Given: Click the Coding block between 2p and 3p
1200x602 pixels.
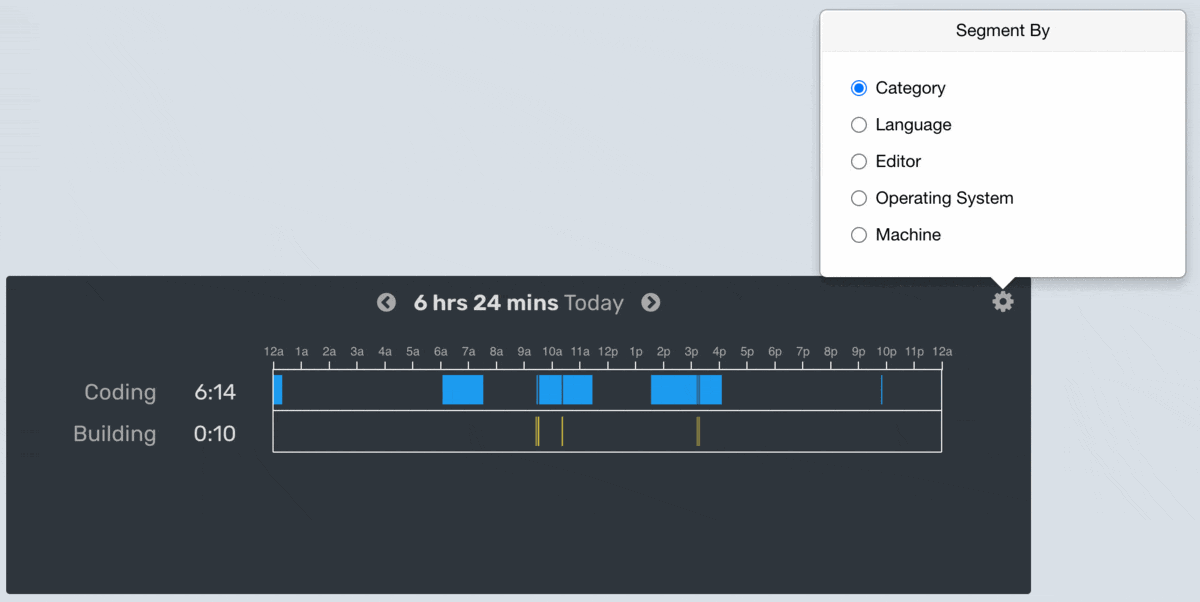Looking at the screenshot, I should (x=673, y=390).
